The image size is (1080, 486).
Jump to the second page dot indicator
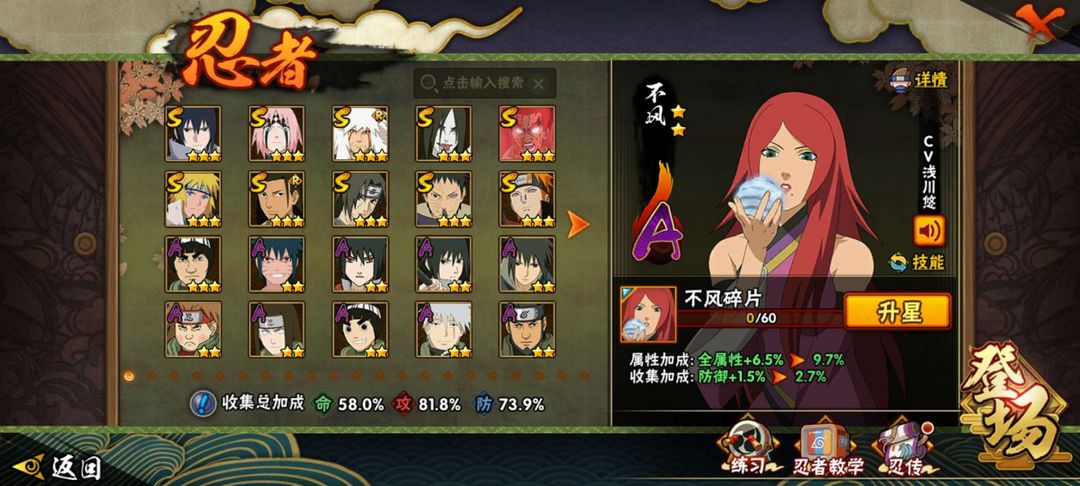(152, 376)
